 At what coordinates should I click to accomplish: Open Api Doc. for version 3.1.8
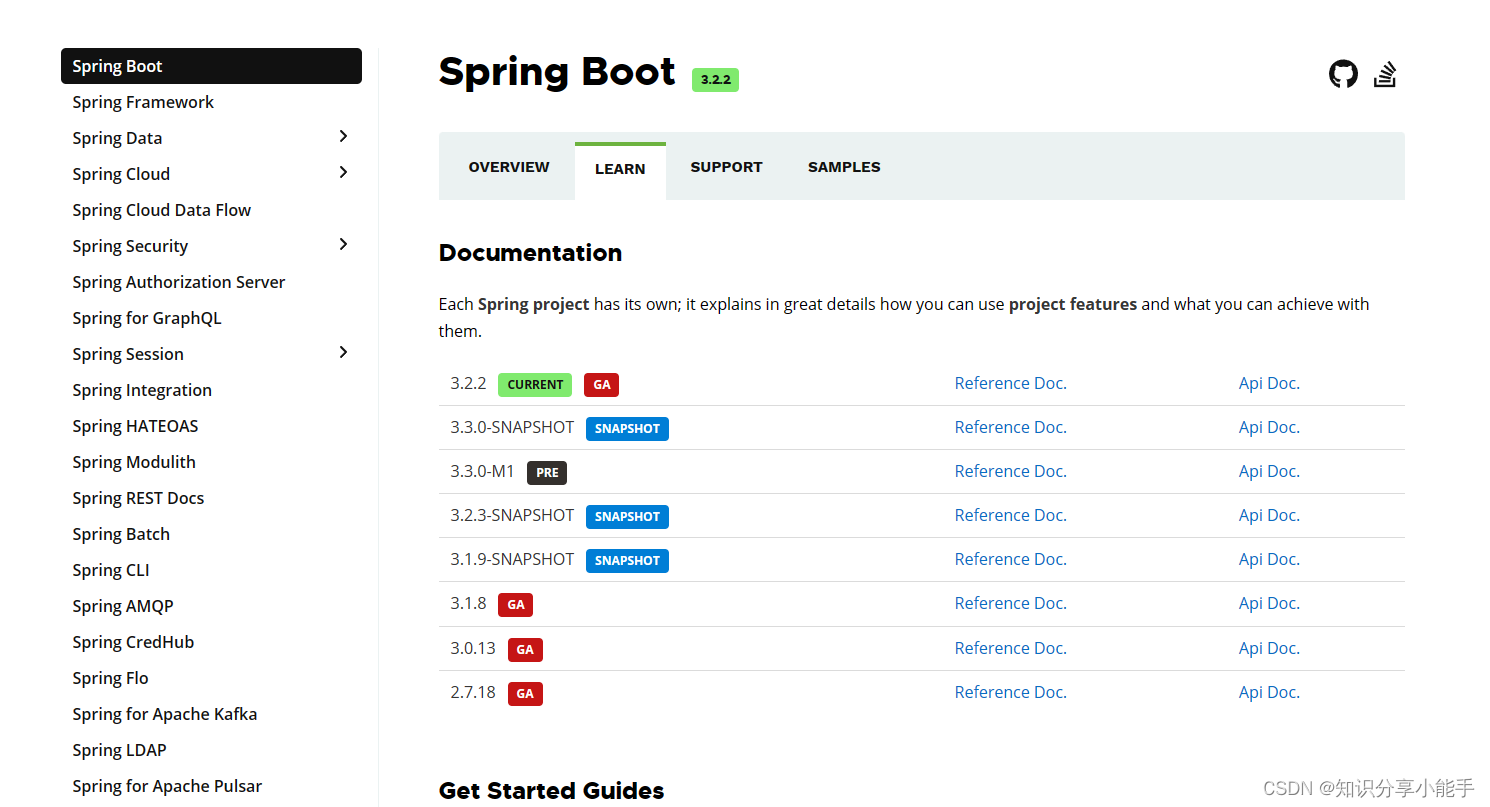(1269, 603)
